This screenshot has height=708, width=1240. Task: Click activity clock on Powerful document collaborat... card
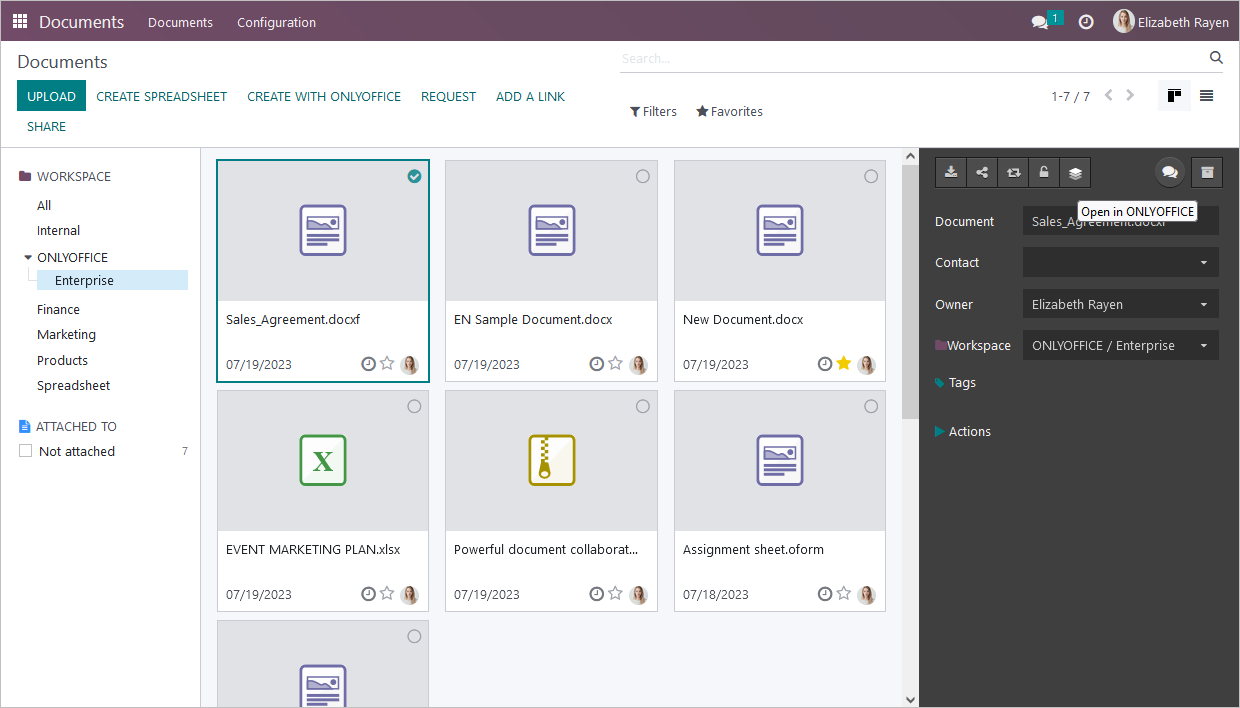[597, 594]
